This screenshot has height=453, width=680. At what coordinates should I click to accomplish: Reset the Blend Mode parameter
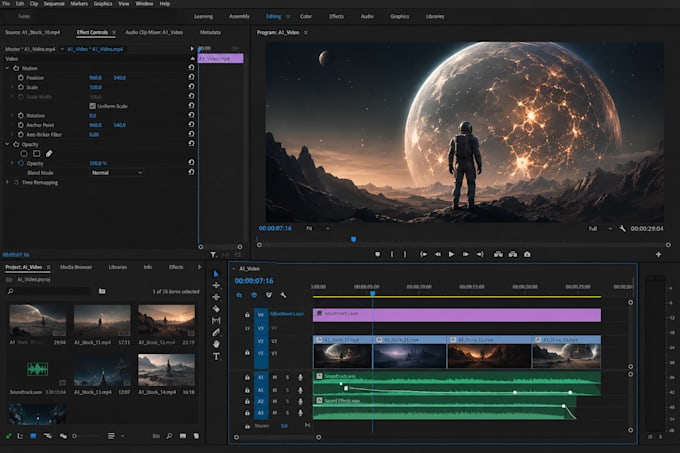191,172
